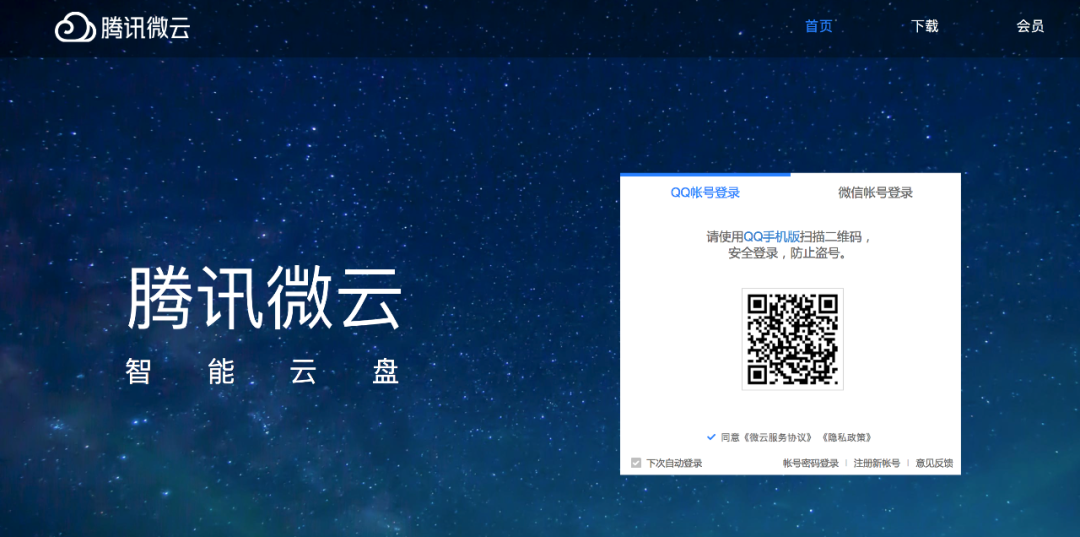Image resolution: width=1080 pixels, height=537 pixels.
Task: Click the 腾讯微云 header logo text
Action: [145, 28]
